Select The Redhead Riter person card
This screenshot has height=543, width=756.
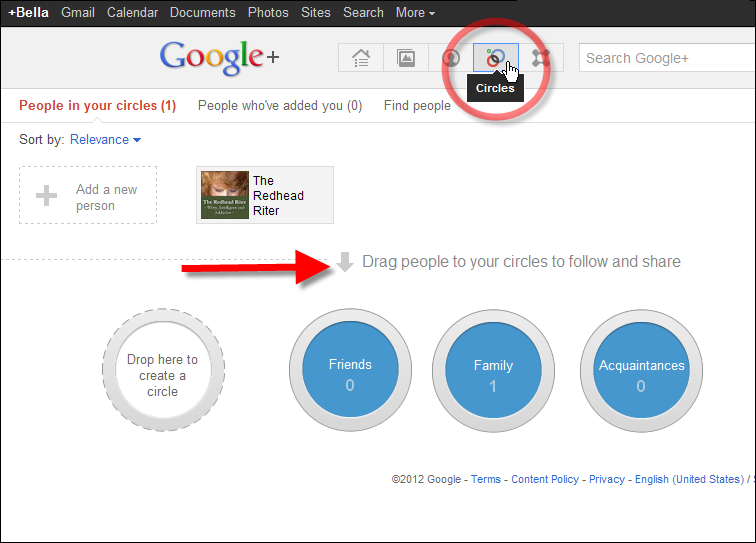pyautogui.click(x=265, y=195)
